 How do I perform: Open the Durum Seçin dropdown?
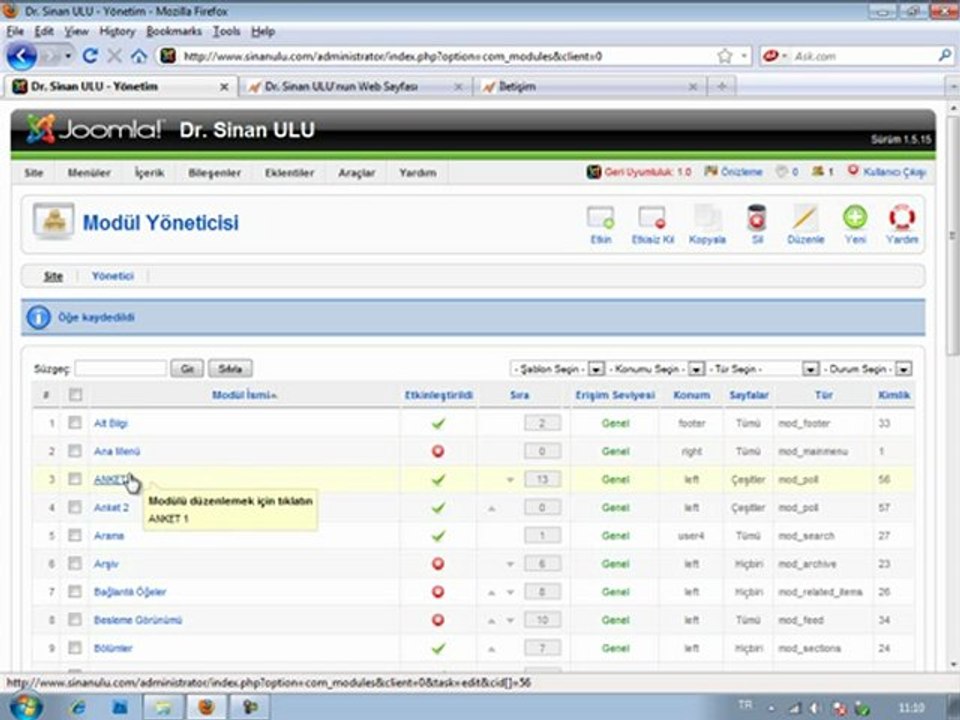[x=866, y=369]
